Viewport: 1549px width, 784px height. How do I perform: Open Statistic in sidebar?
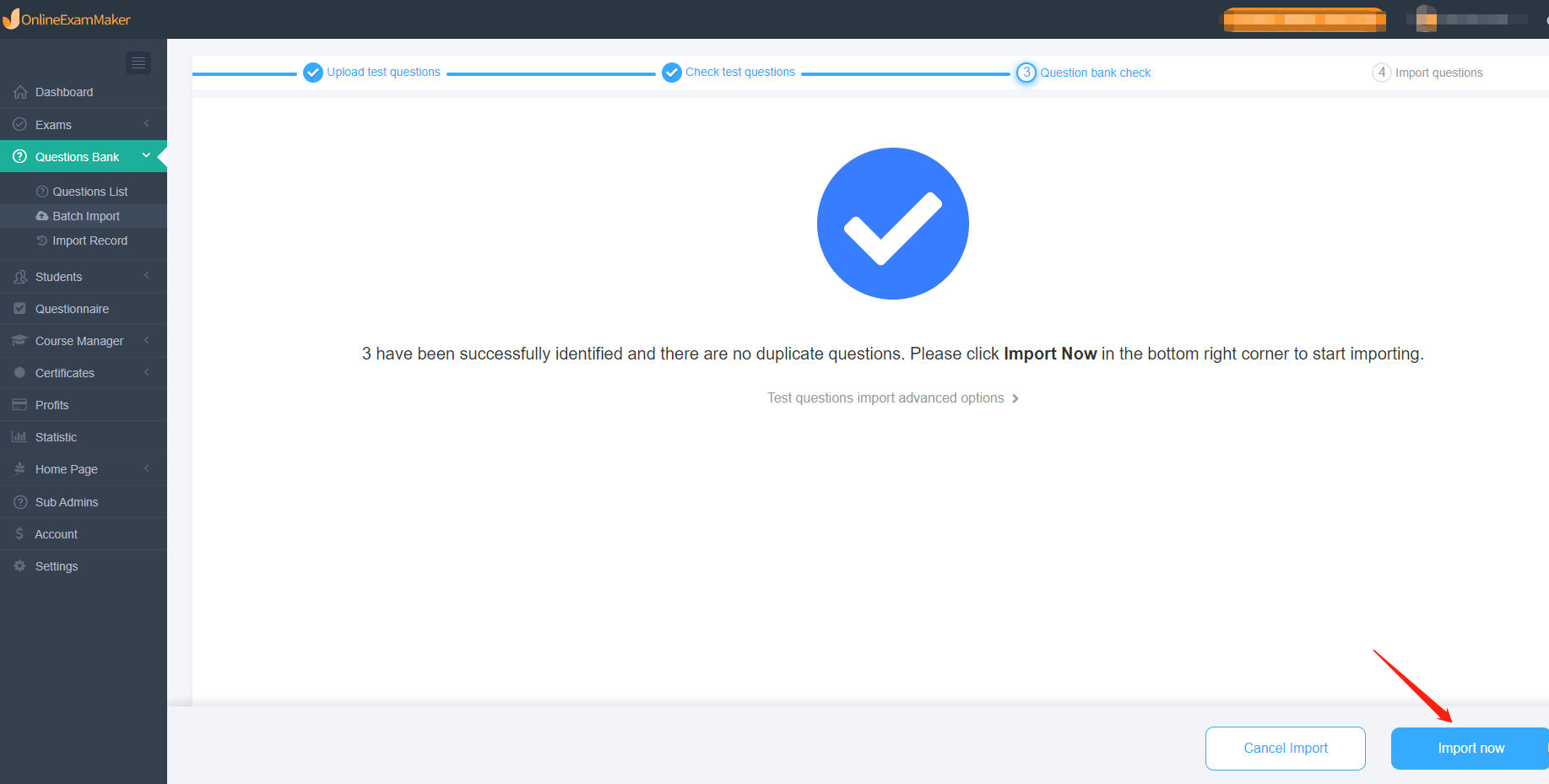84,437
